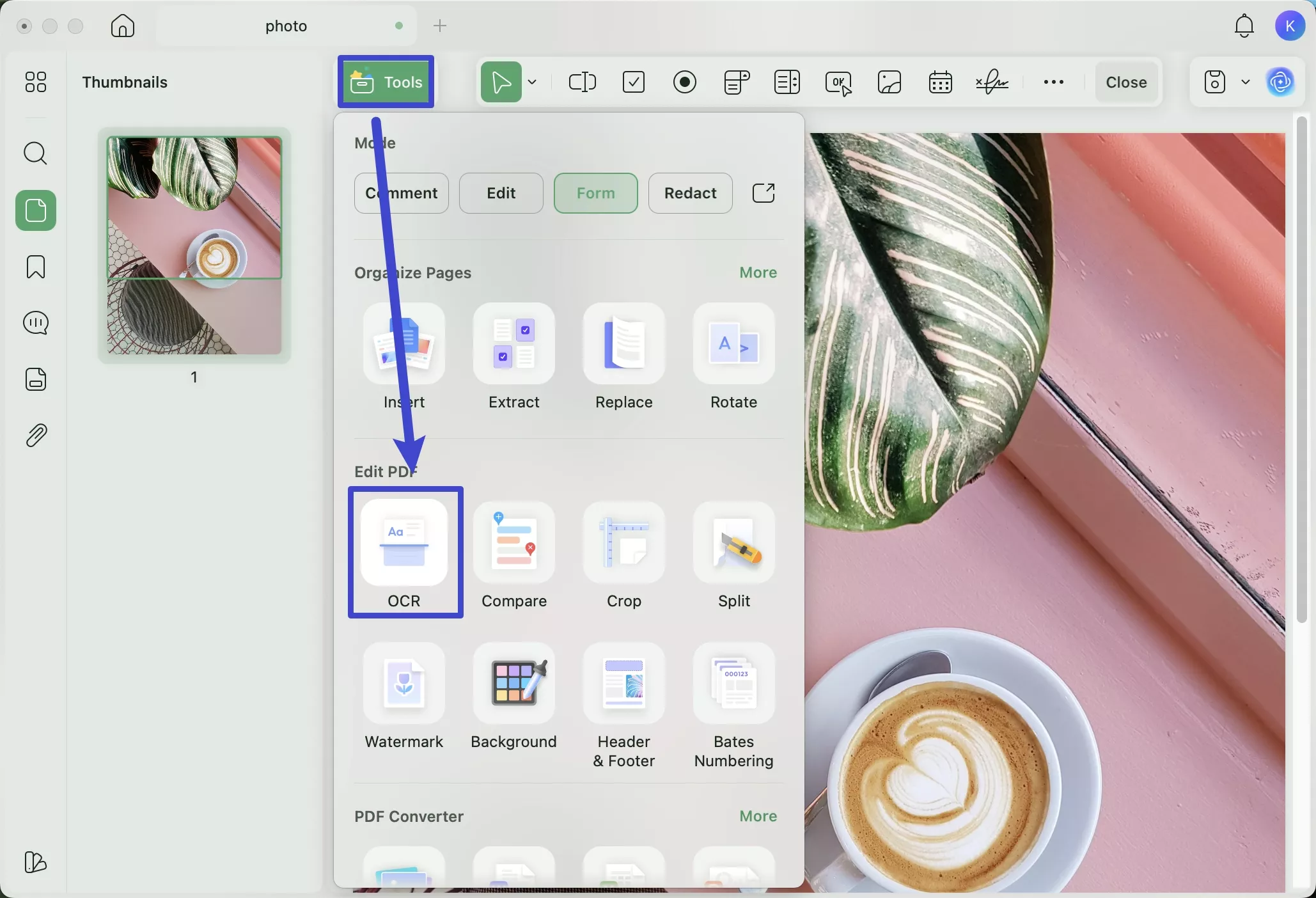Switch to the photo tab
The width and height of the screenshot is (1316, 898).
point(286,26)
